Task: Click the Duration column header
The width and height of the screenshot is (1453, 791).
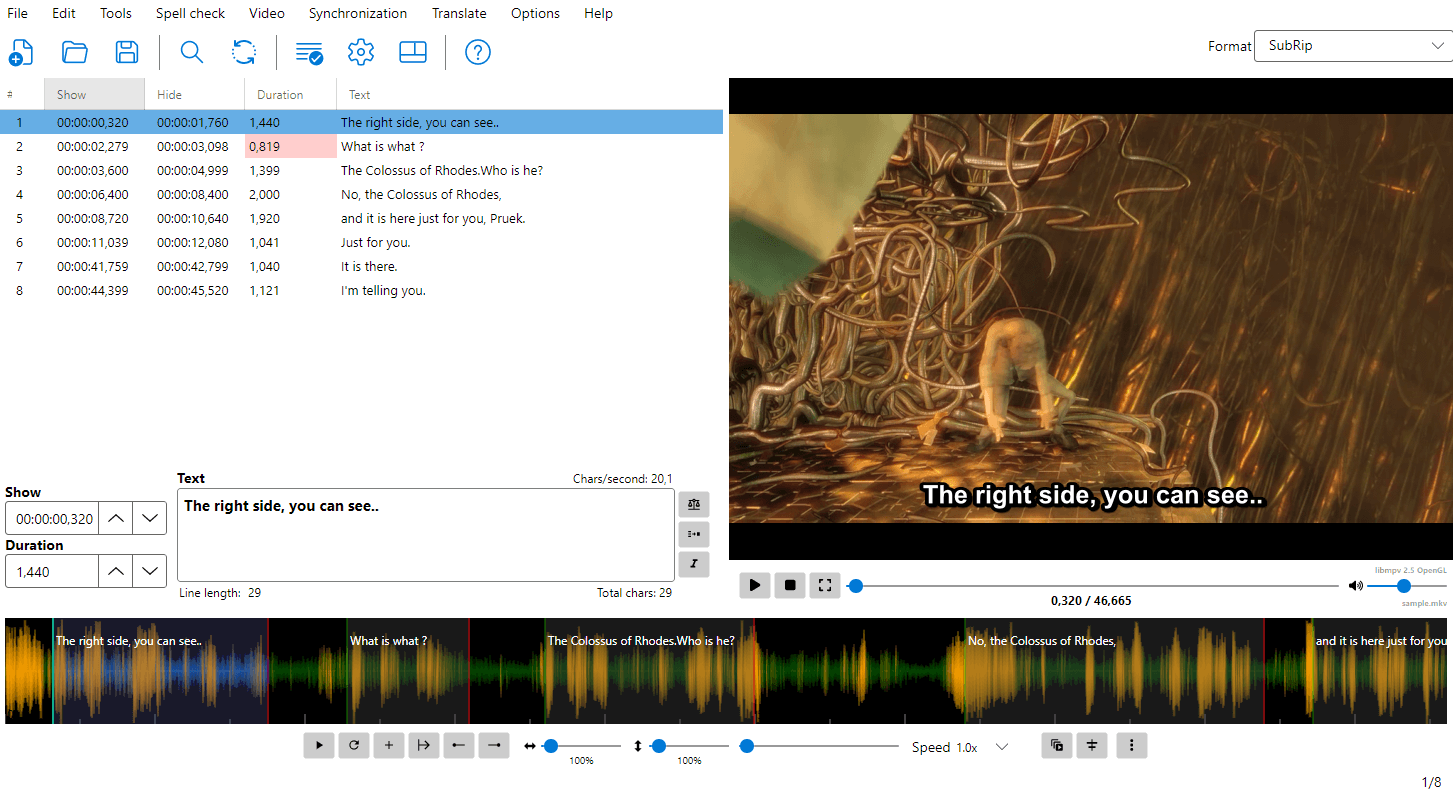Action: pyautogui.click(x=280, y=95)
